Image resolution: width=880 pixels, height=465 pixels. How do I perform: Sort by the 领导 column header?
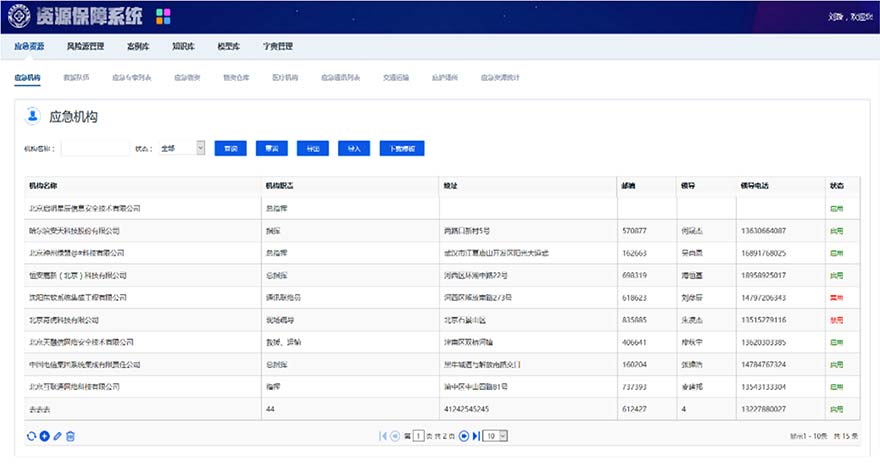[x=707, y=186]
